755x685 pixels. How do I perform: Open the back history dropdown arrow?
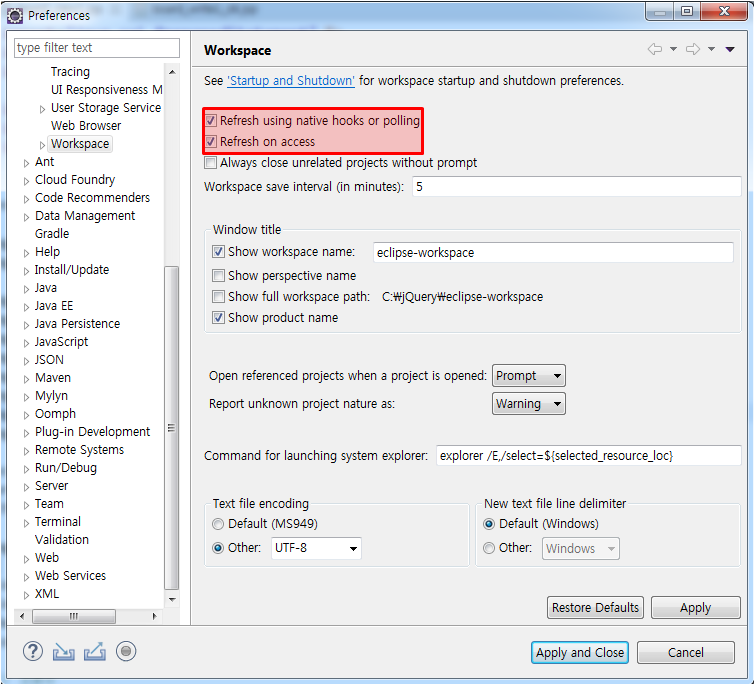pos(673,49)
